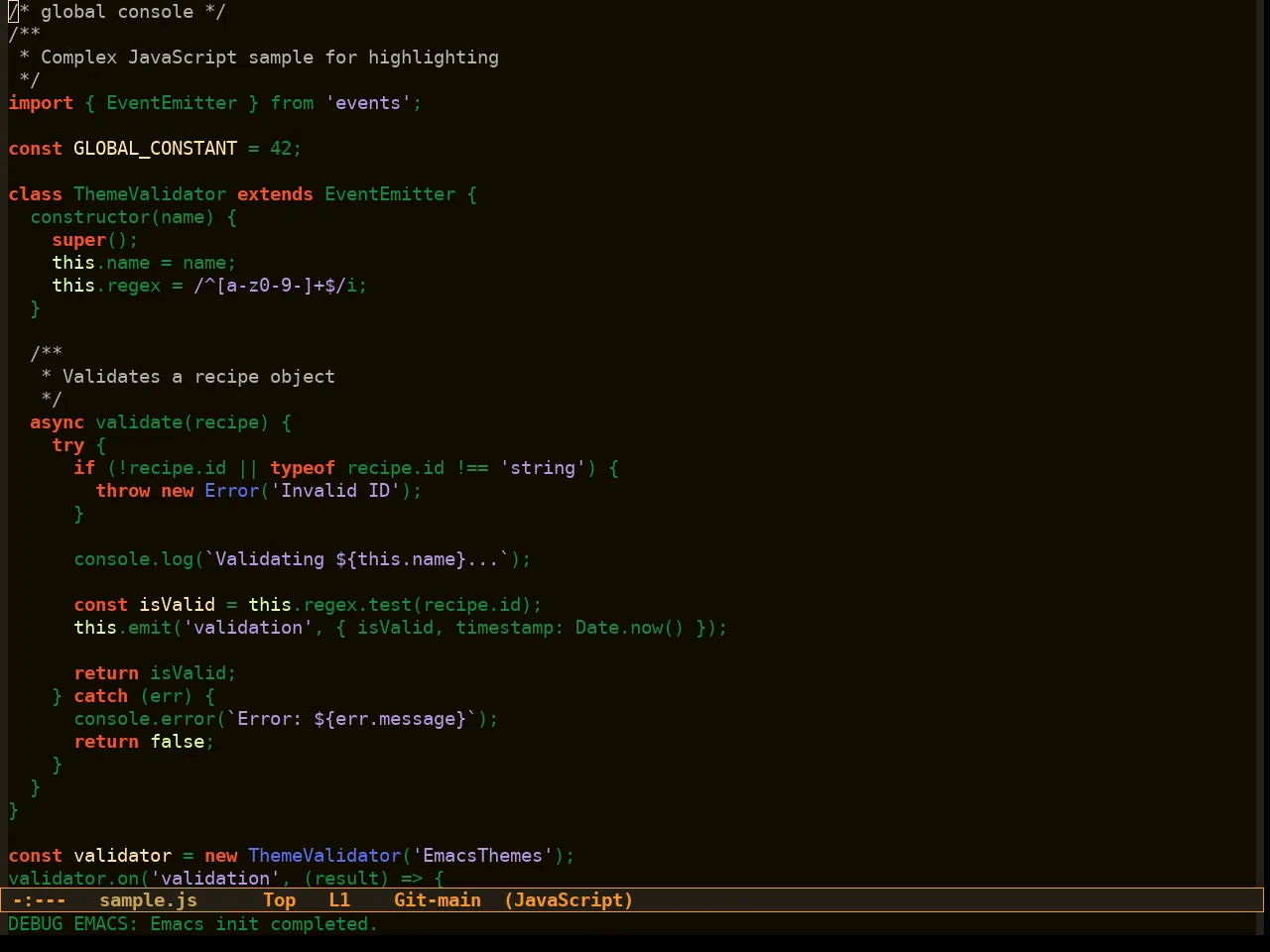1270x952 pixels.
Task: Click the 'isValid' variable declaration
Action: 178,605
